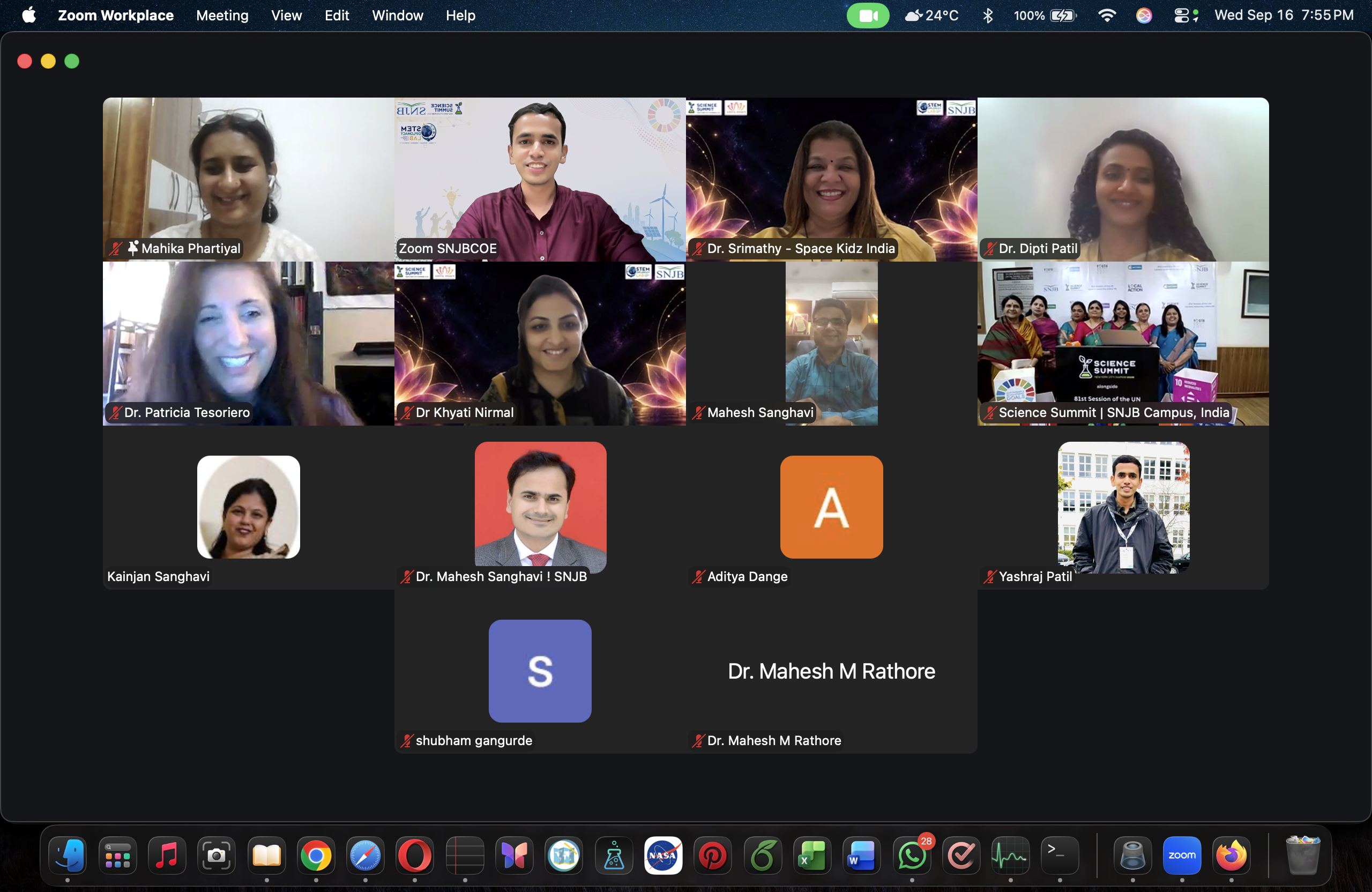The height and width of the screenshot is (892, 1372).
Task: Open Wi-Fi status menu
Action: 1106,16
